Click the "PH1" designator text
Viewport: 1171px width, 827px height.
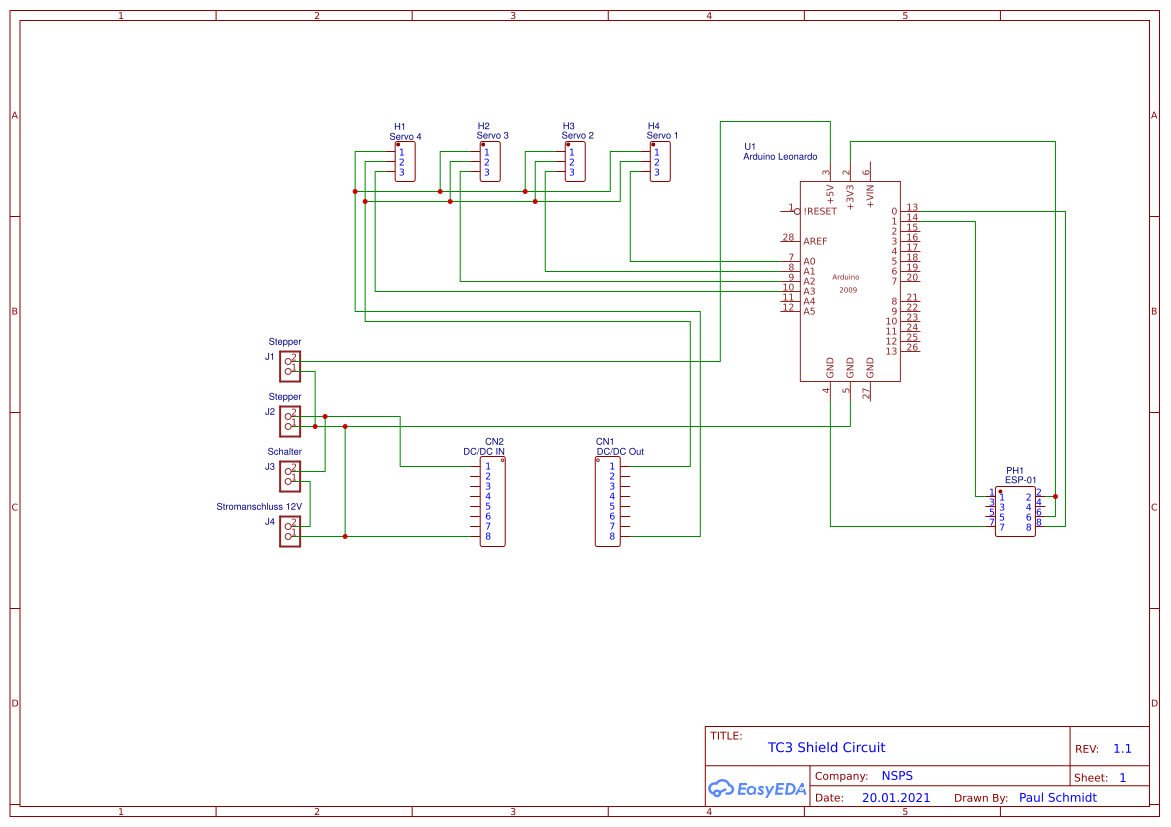(1014, 471)
